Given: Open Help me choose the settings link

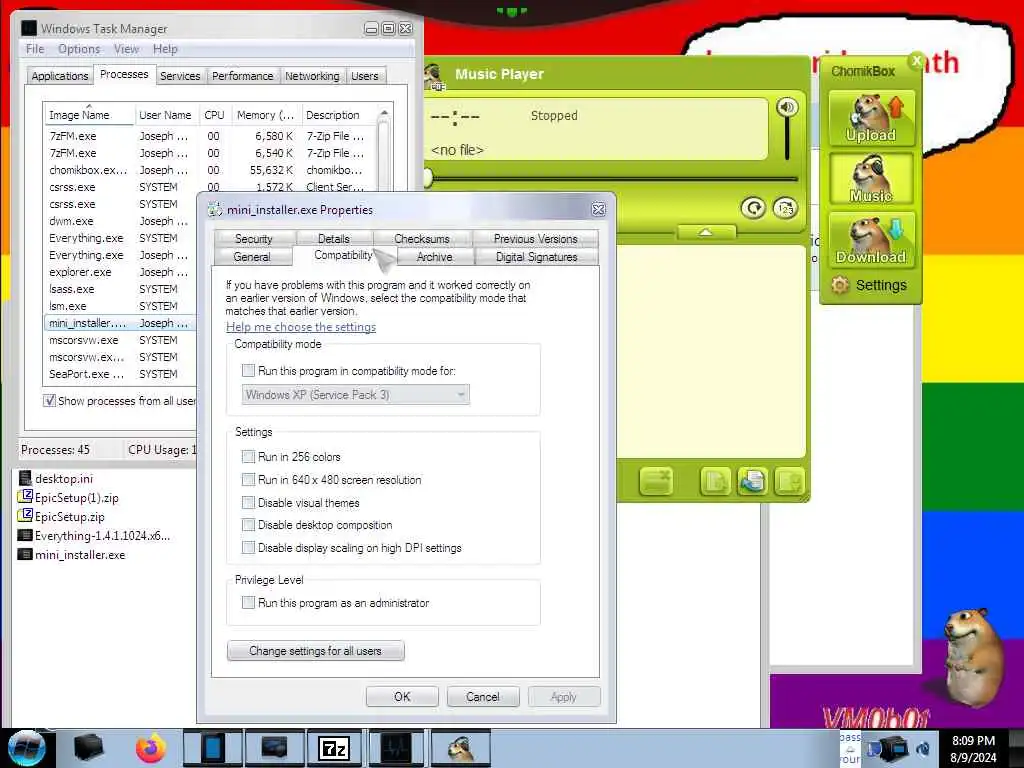Looking at the screenshot, I should 301,327.
